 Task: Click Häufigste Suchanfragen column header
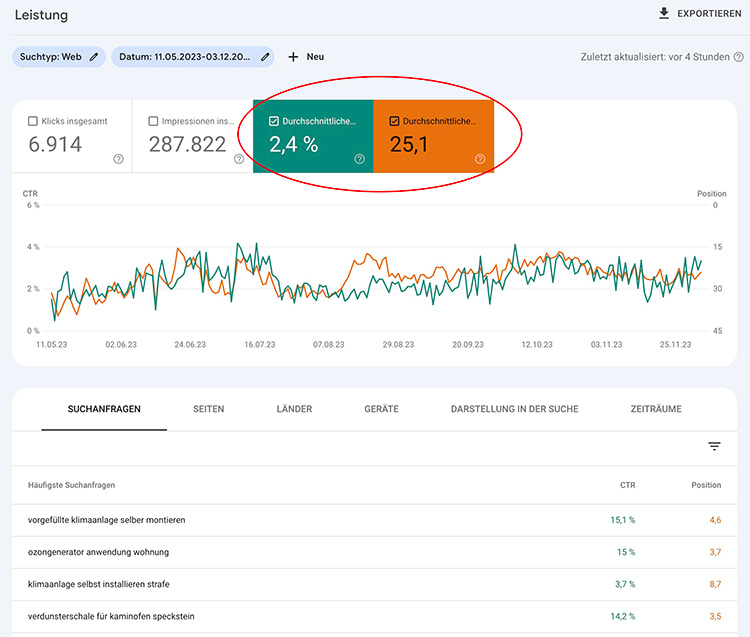[71, 485]
